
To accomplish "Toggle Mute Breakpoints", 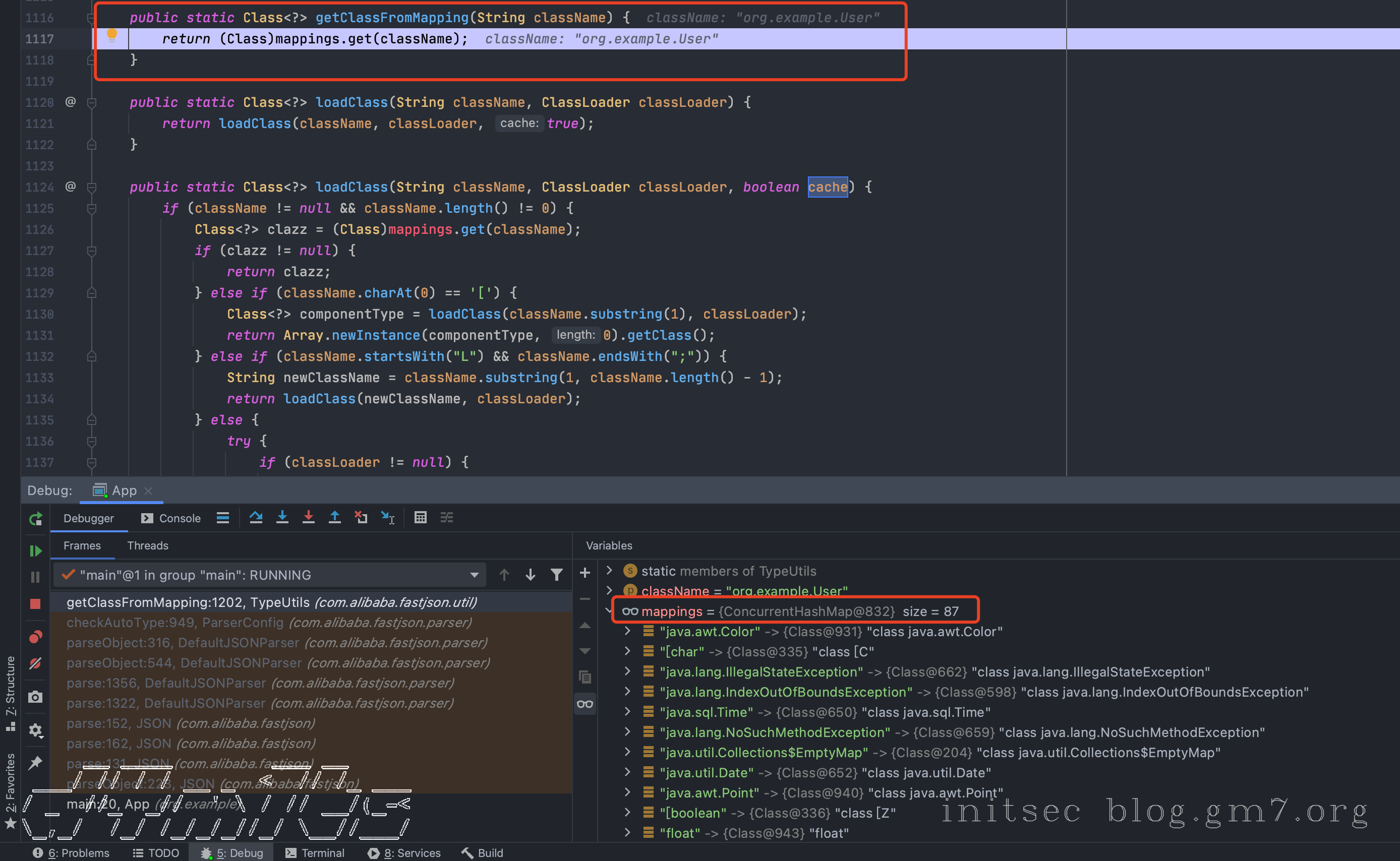I will (x=35, y=663).
